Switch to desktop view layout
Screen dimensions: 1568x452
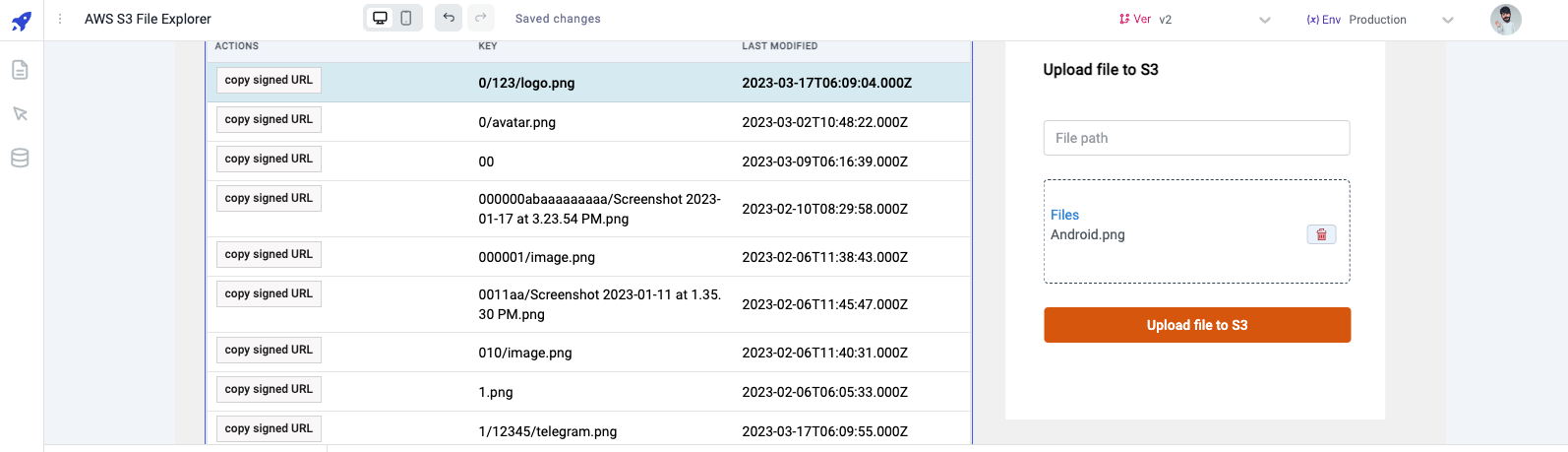tap(380, 18)
